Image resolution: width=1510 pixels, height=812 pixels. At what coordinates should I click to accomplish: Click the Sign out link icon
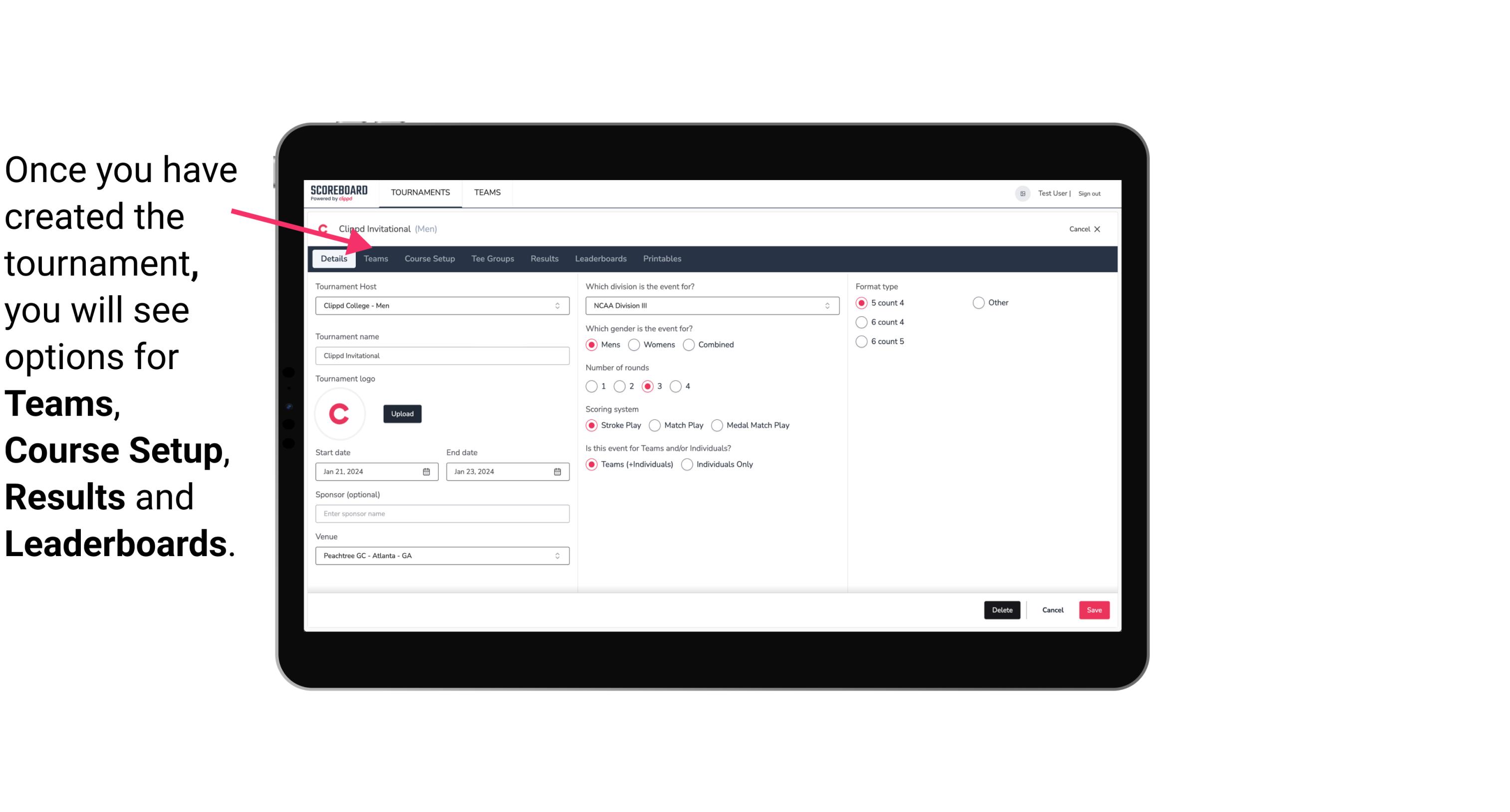[x=1090, y=193]
